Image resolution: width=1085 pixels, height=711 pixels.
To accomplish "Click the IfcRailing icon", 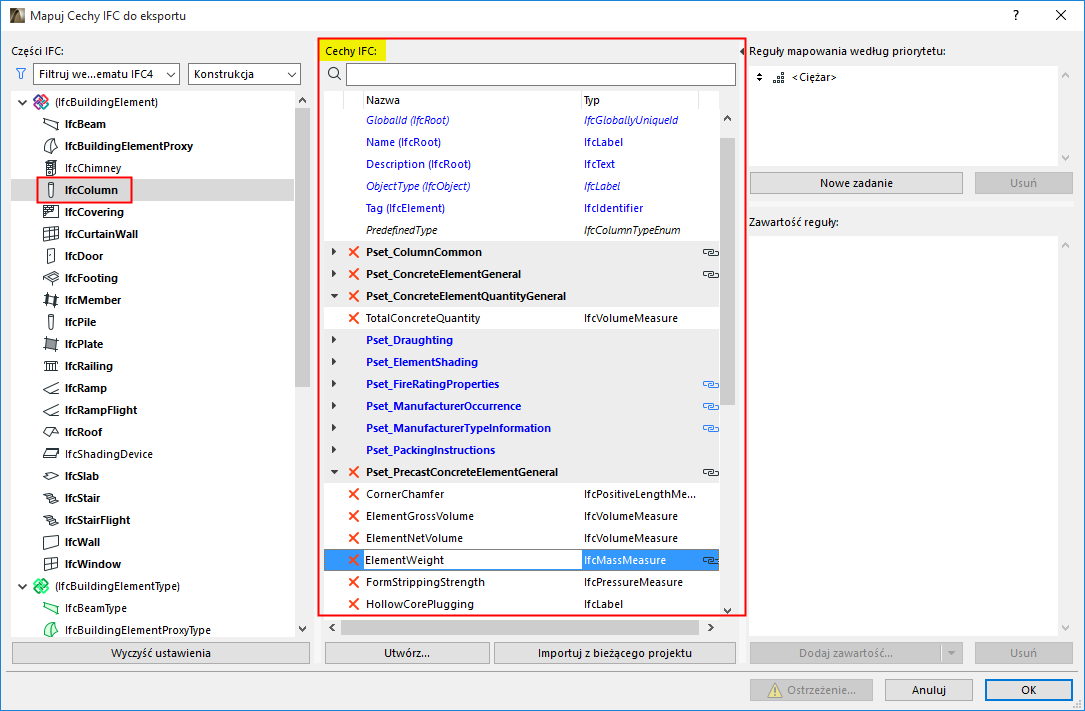I will (x=51, y=366).
